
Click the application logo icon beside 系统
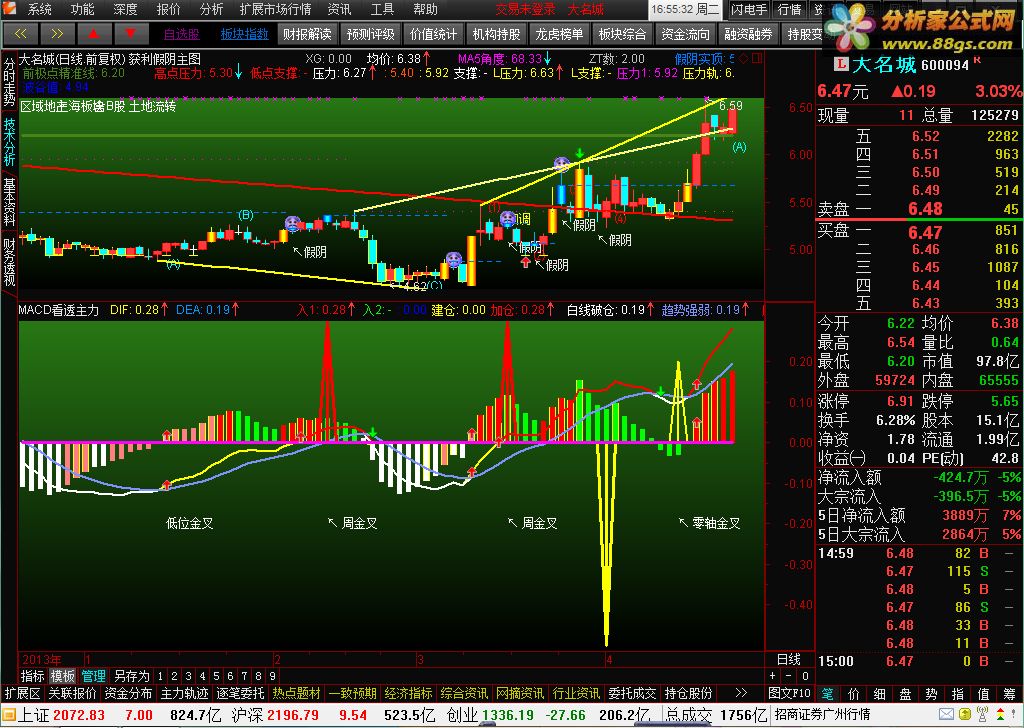[x=10, y=9]
